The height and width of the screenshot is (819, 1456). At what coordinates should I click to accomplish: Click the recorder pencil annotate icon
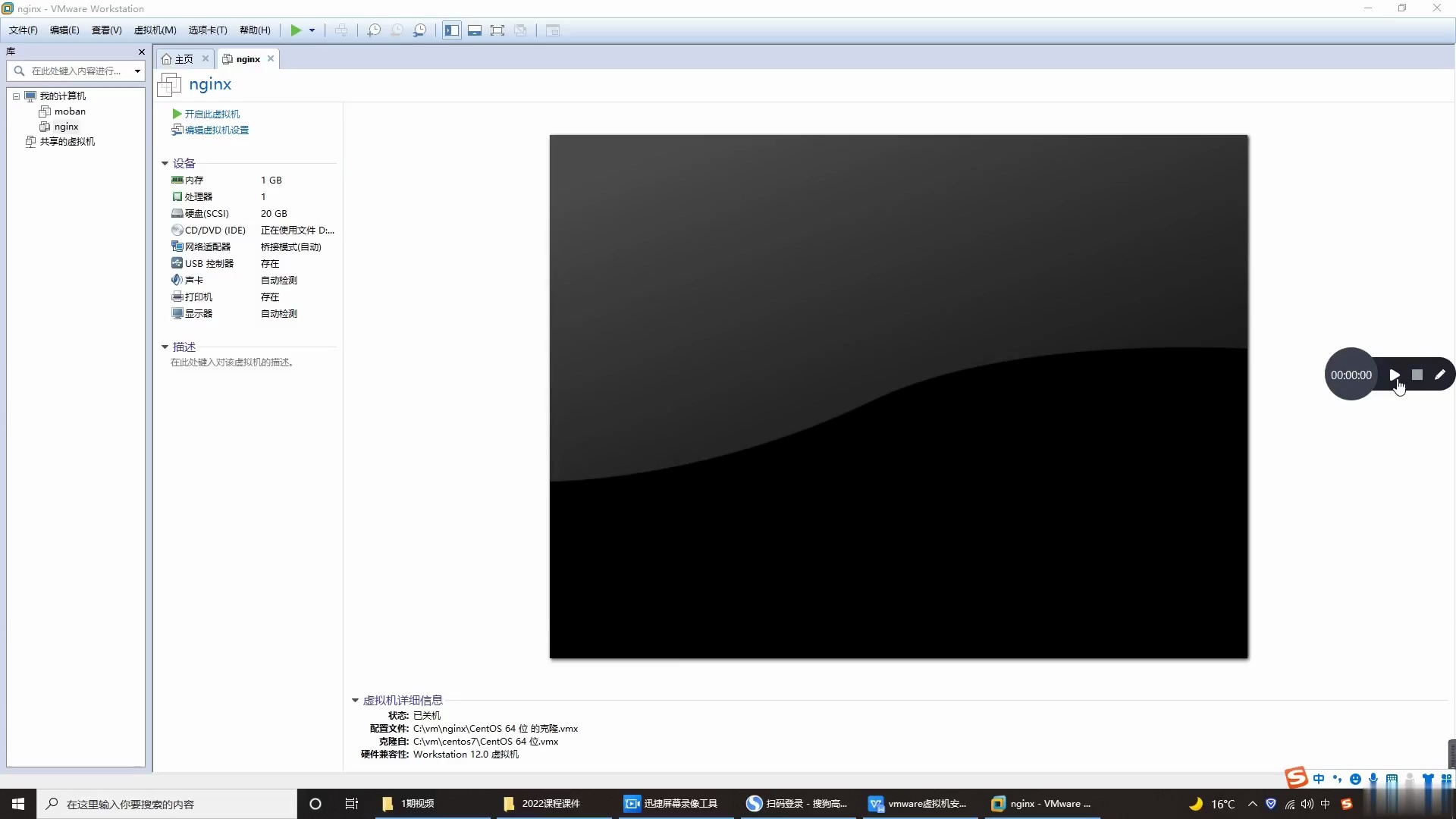(x=1439, y=375)
